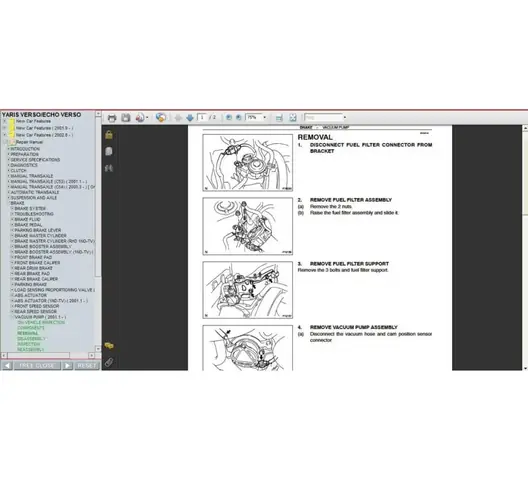The image size is (528, 480).
Task: Open DISASSEMBLY link under VACUUM PUMP
Action: pos(31,339)
